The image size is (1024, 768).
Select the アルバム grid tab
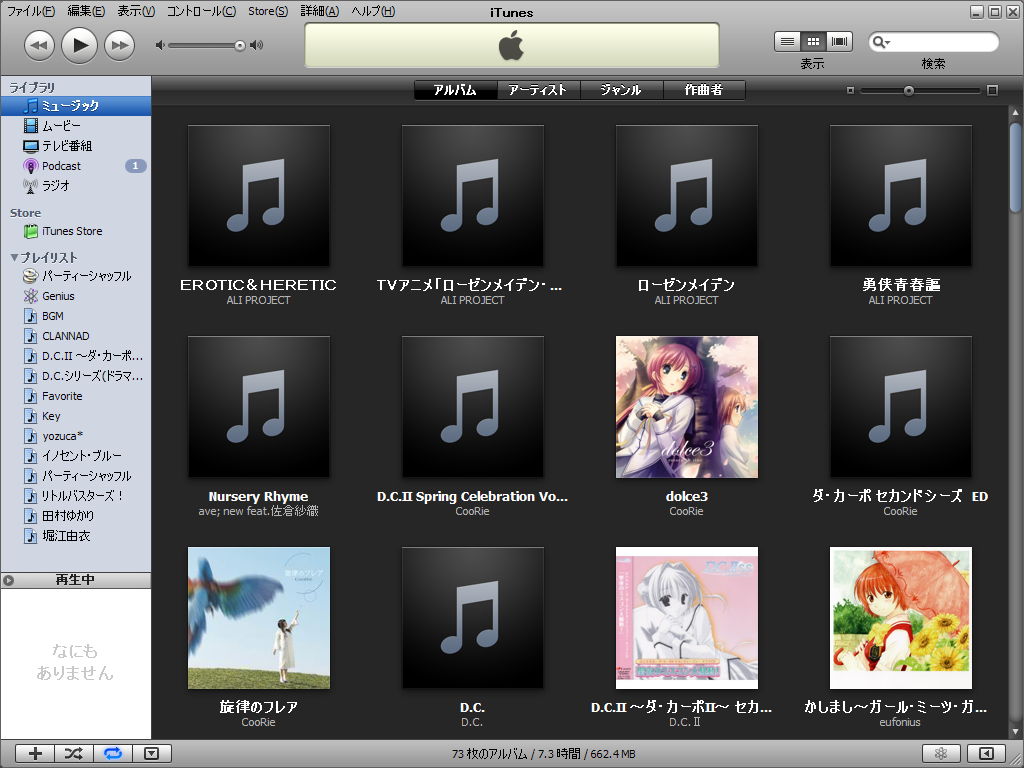(x=456, y=90)
